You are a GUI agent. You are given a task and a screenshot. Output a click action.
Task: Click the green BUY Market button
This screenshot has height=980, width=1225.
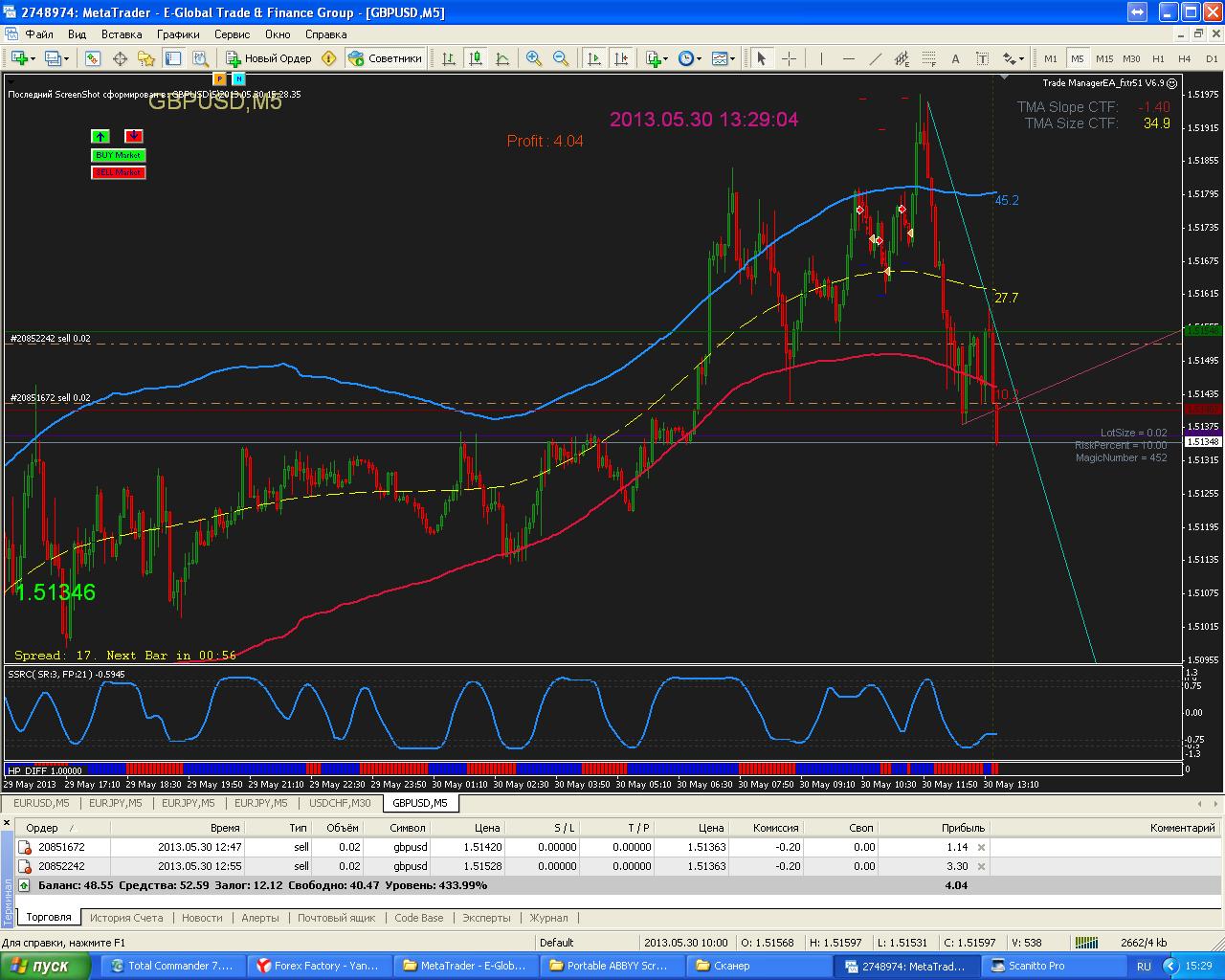point(118,155)
